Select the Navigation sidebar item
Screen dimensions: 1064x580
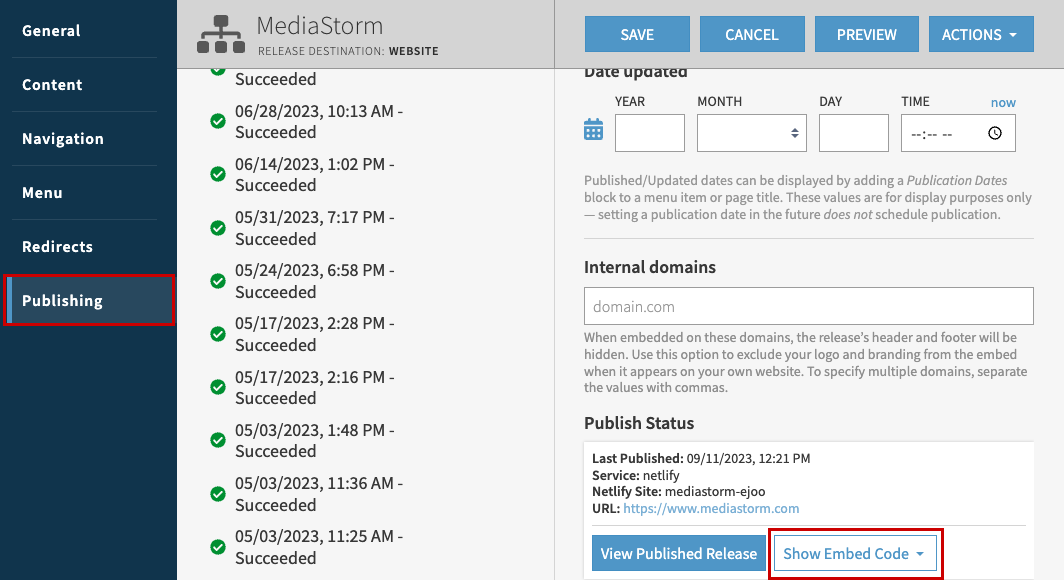pyautogui.click(x=63, y=138)
